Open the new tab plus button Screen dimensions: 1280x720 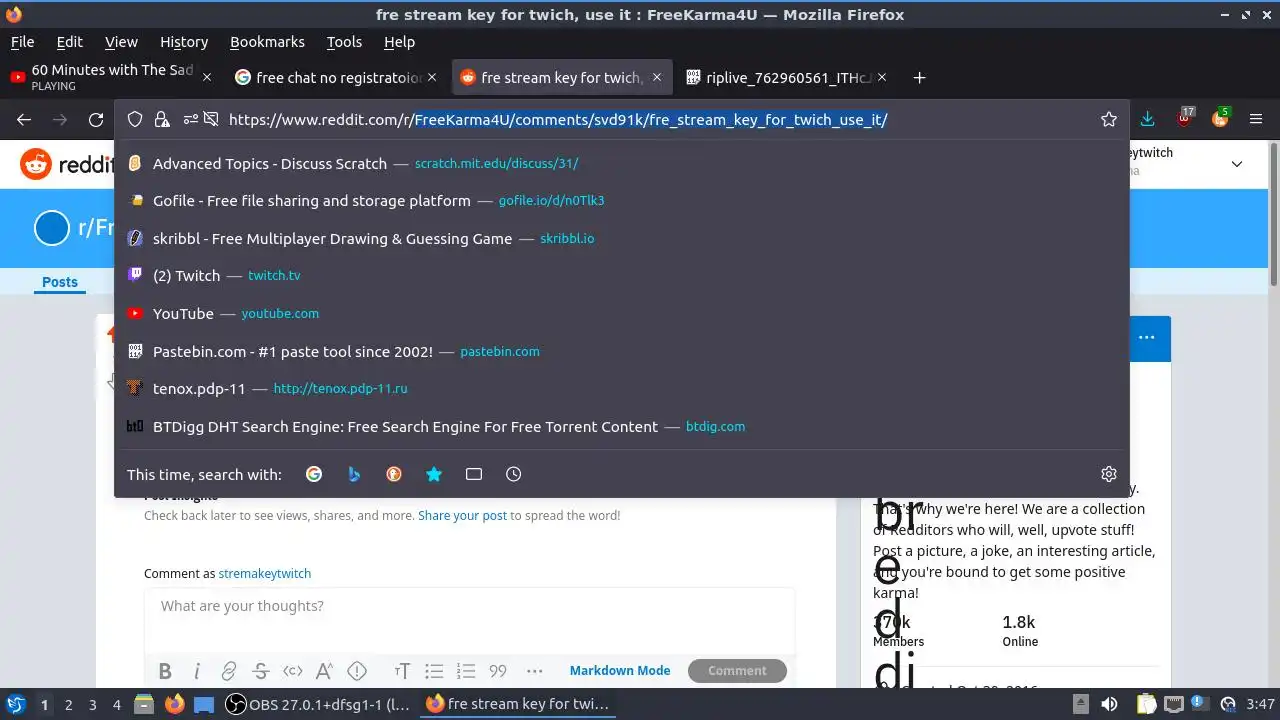(919, 77)
